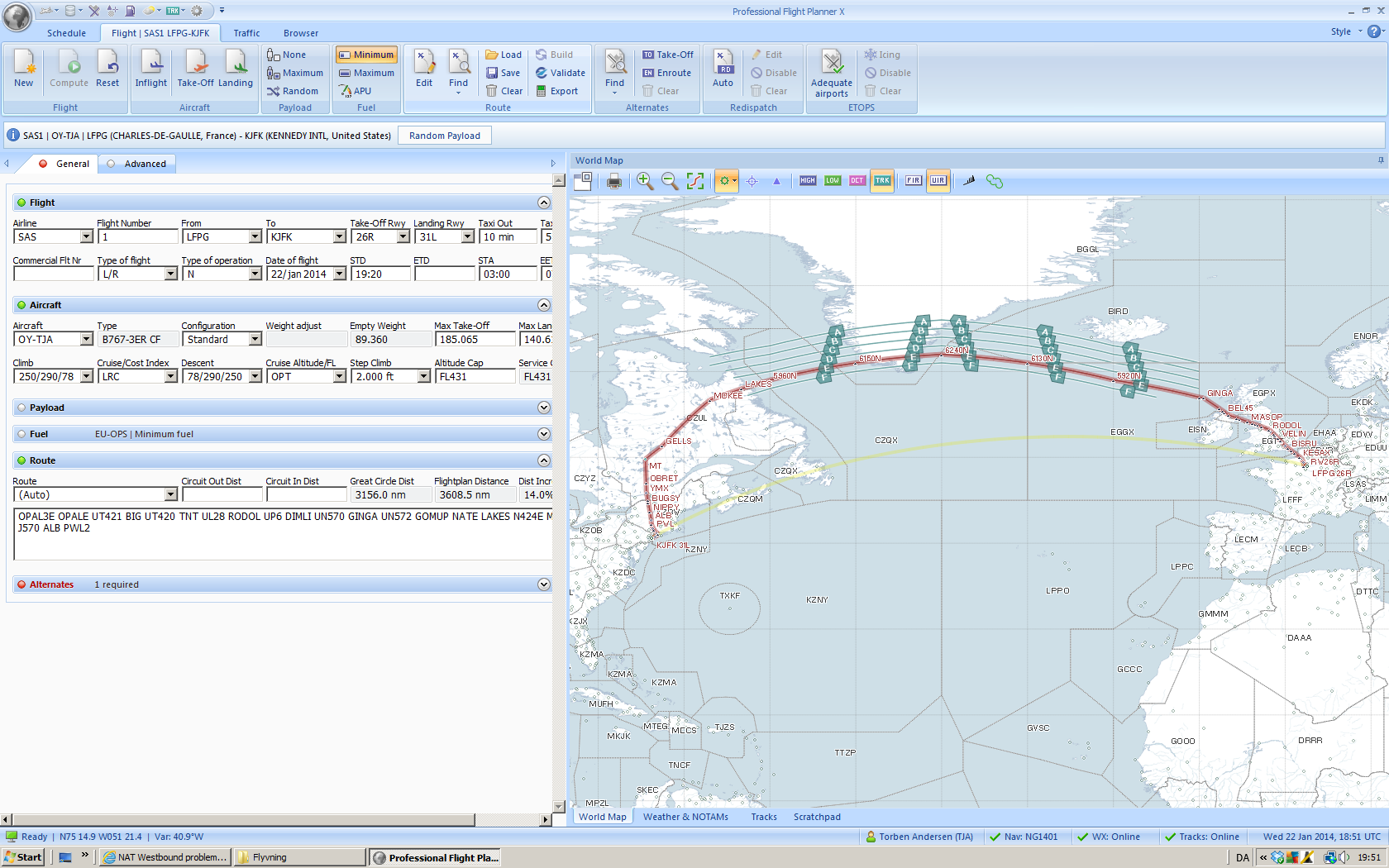Viewport: 1389px width, 868px height.
Task: Expand the Payload section
Action: tap(543, 408)
